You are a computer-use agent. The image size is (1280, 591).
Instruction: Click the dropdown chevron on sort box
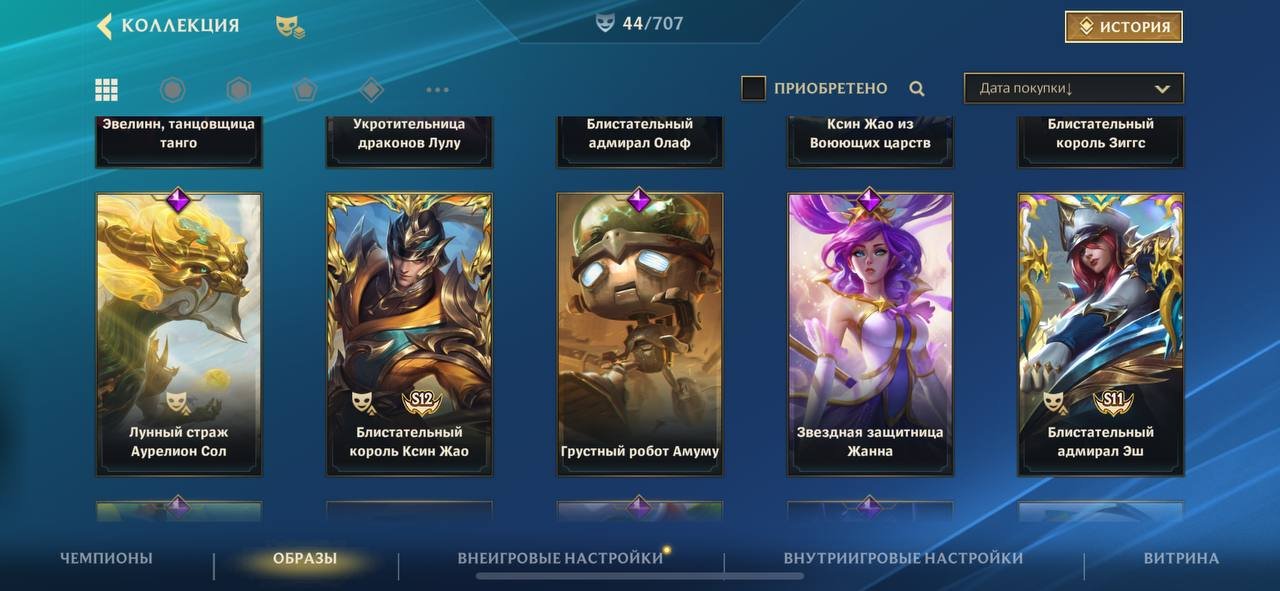pyautogui.click(x=1162, y=89)
